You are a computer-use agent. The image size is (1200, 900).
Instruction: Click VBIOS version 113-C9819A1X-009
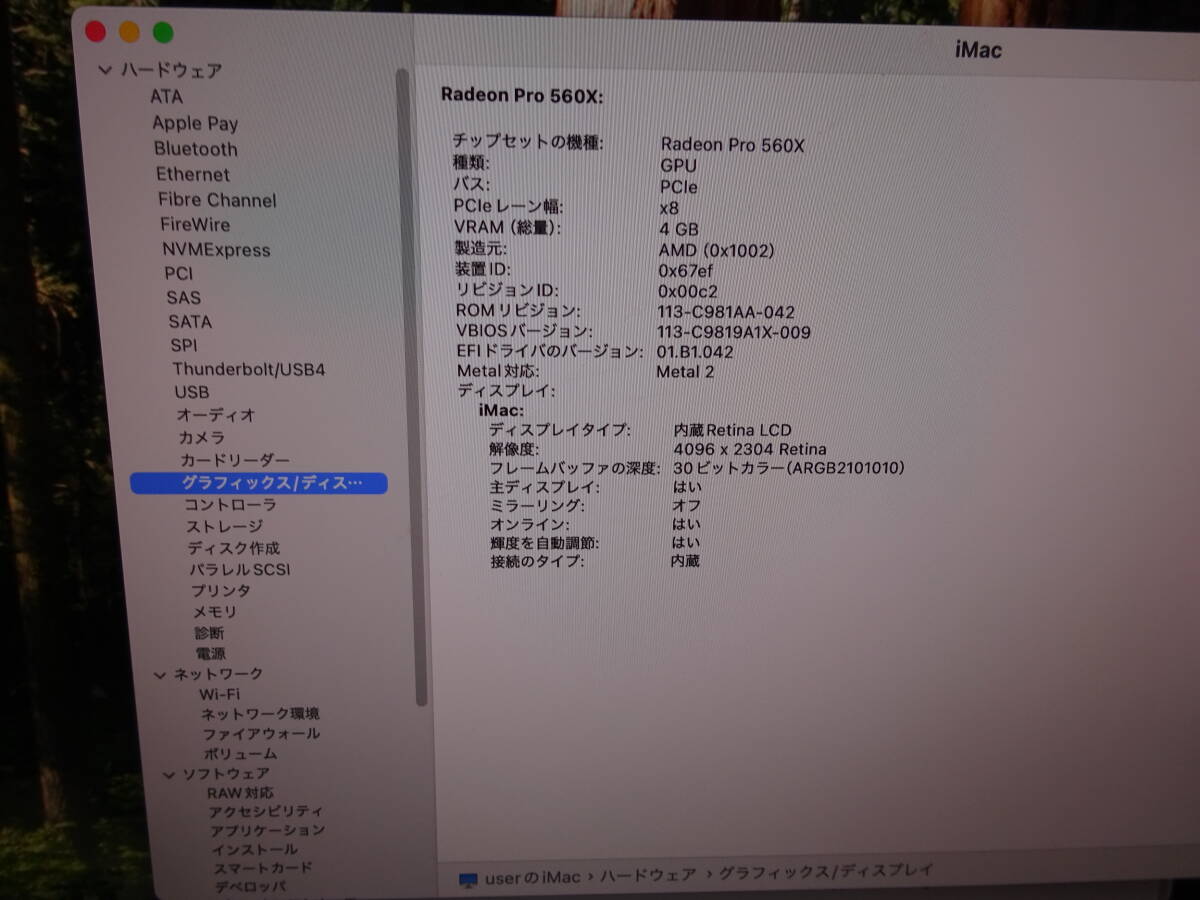coord(734,332)
